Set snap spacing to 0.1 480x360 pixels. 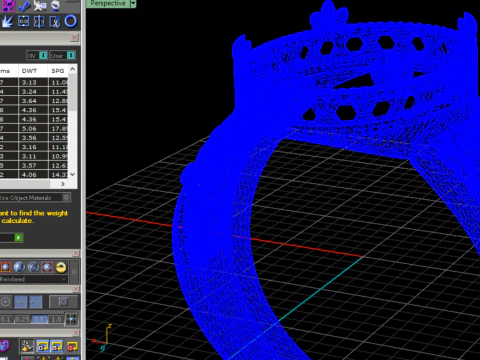[6, 319]
